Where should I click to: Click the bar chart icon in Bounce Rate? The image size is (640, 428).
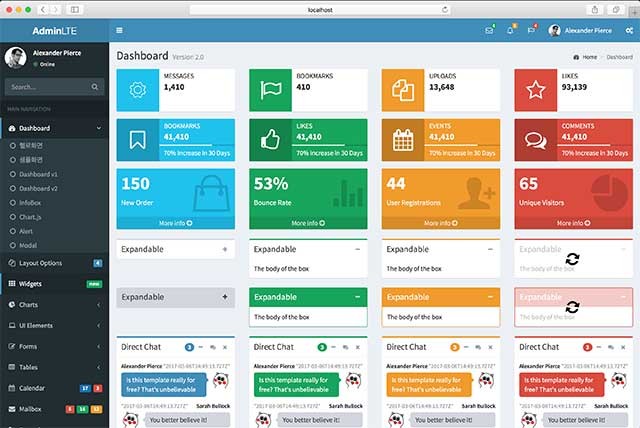click(x=347, y=193)
